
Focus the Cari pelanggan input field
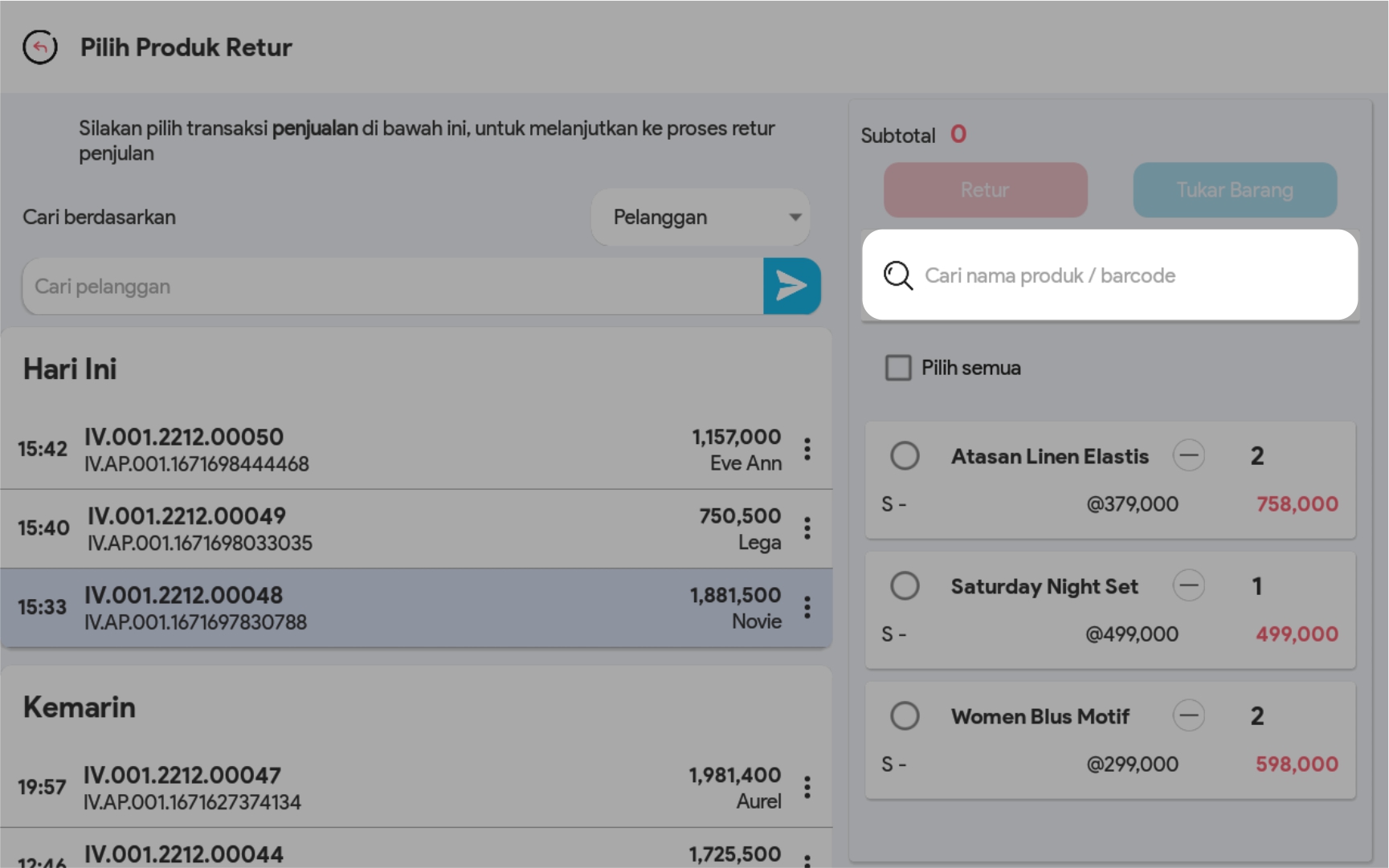[392, 287]
